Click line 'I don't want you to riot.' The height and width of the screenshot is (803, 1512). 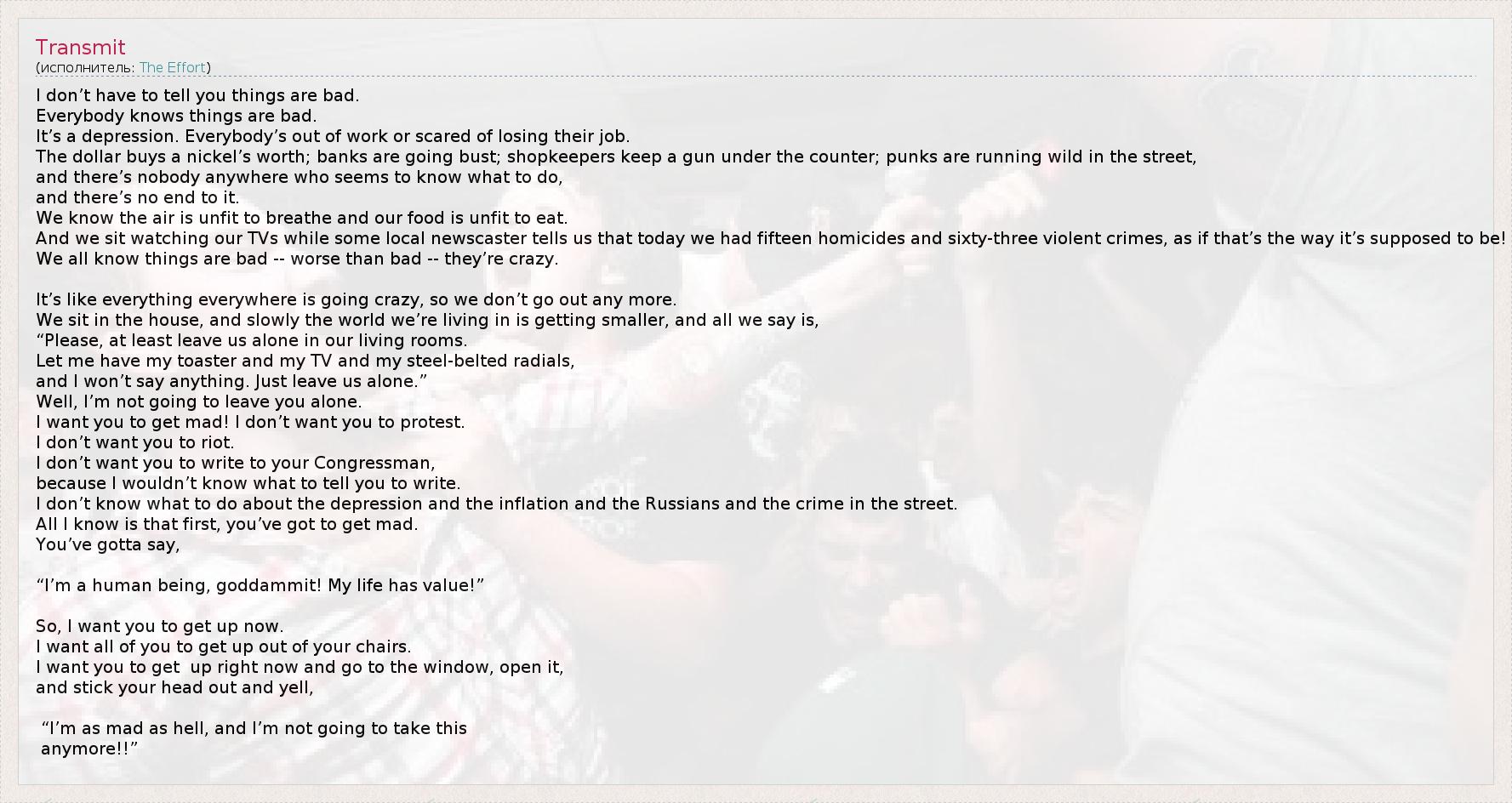click(134, 442)
